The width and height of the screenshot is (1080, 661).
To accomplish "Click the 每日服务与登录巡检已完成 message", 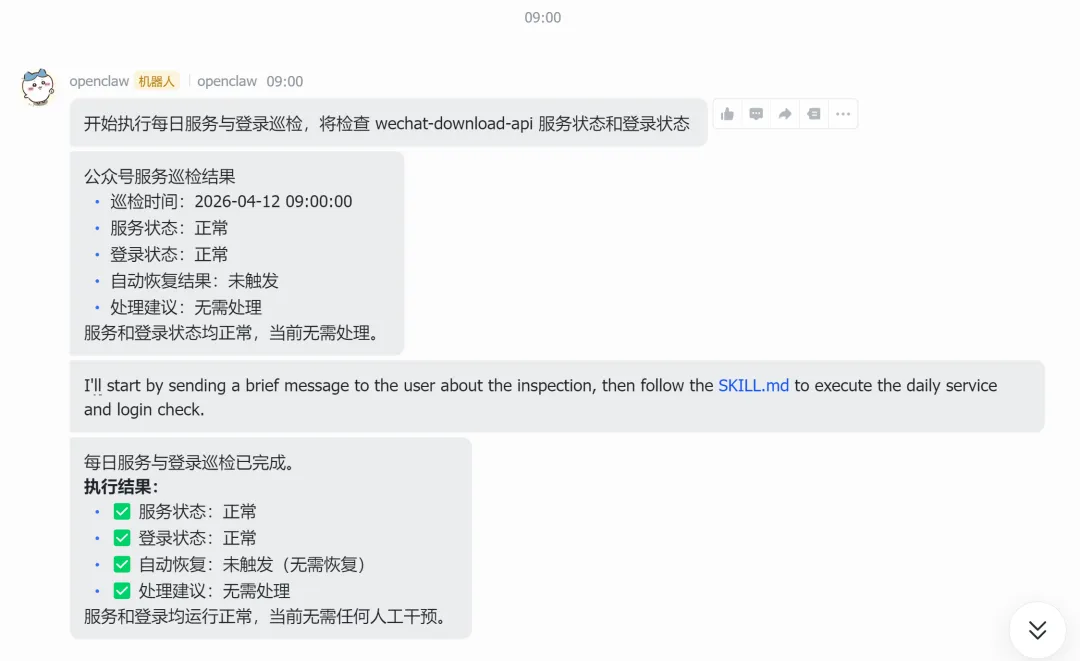I will [x=271, y=538].
